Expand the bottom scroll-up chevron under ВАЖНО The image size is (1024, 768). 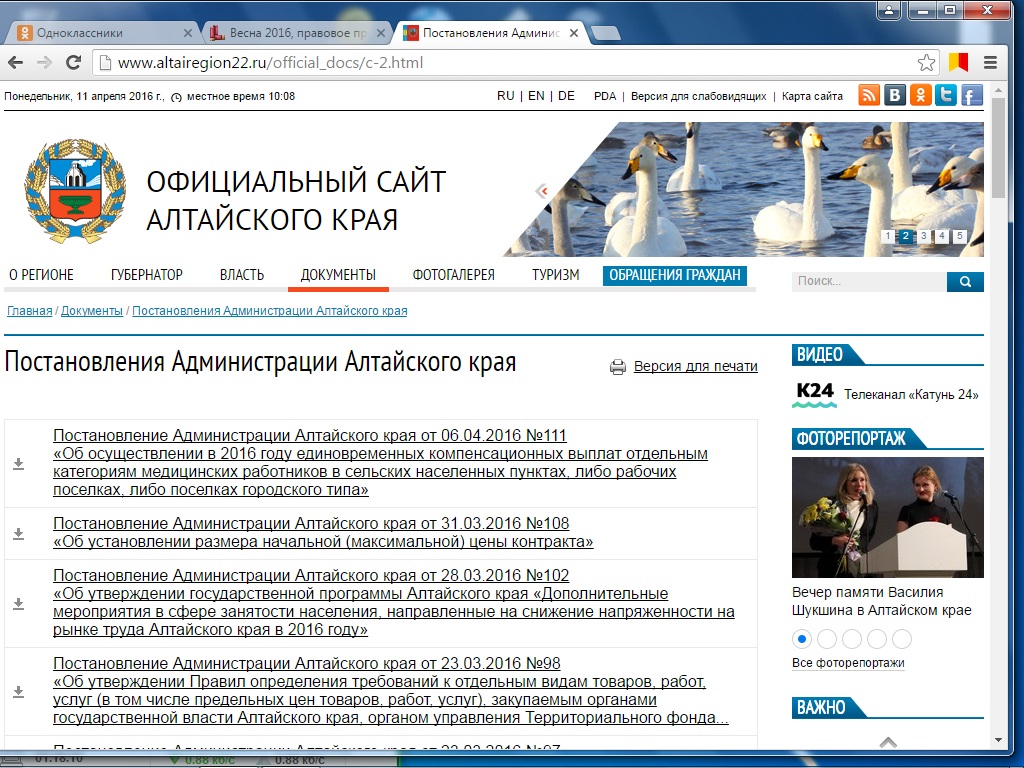pyautogui.click(x=888, y=742)
